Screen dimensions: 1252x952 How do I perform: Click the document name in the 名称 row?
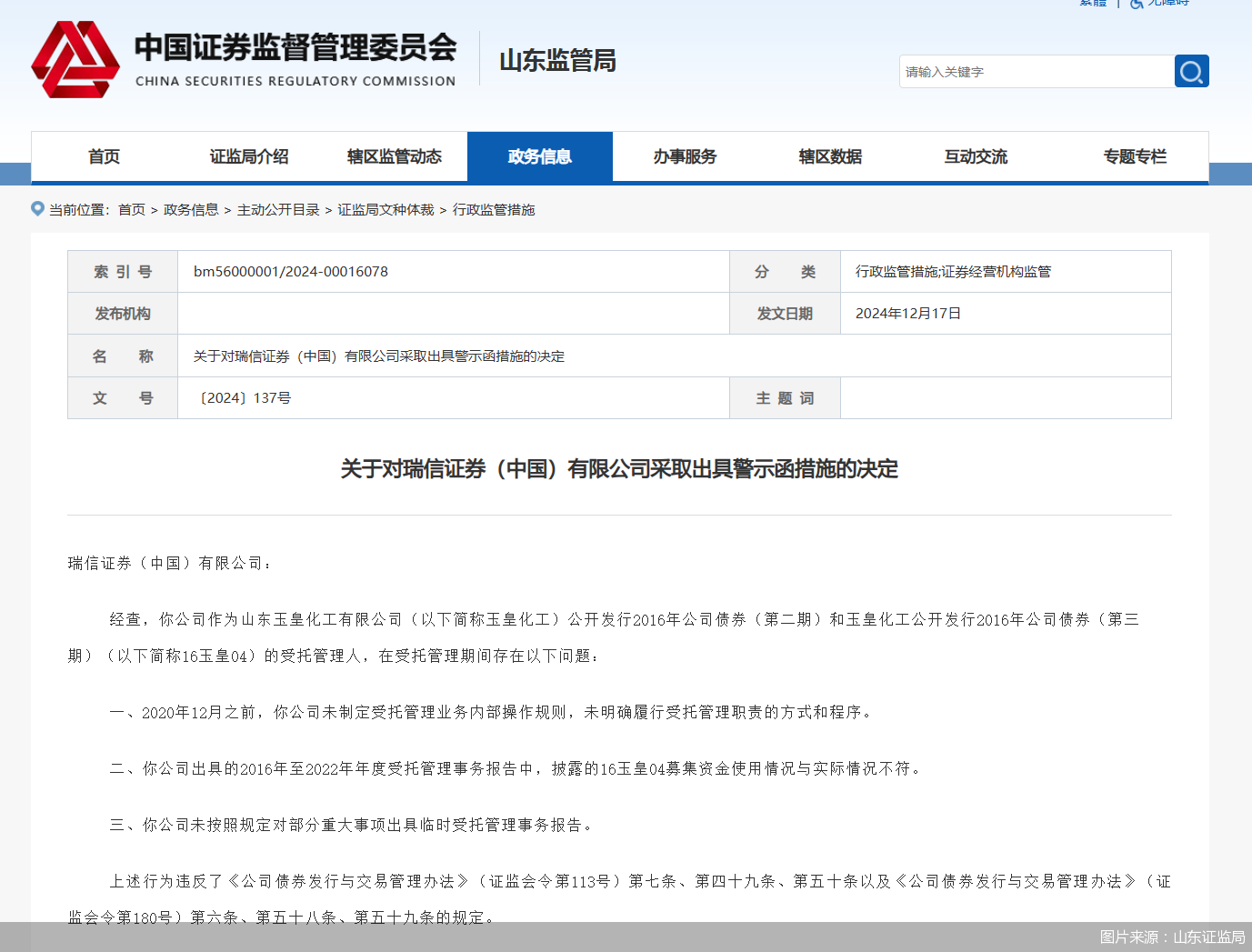[x=379, y=356]
